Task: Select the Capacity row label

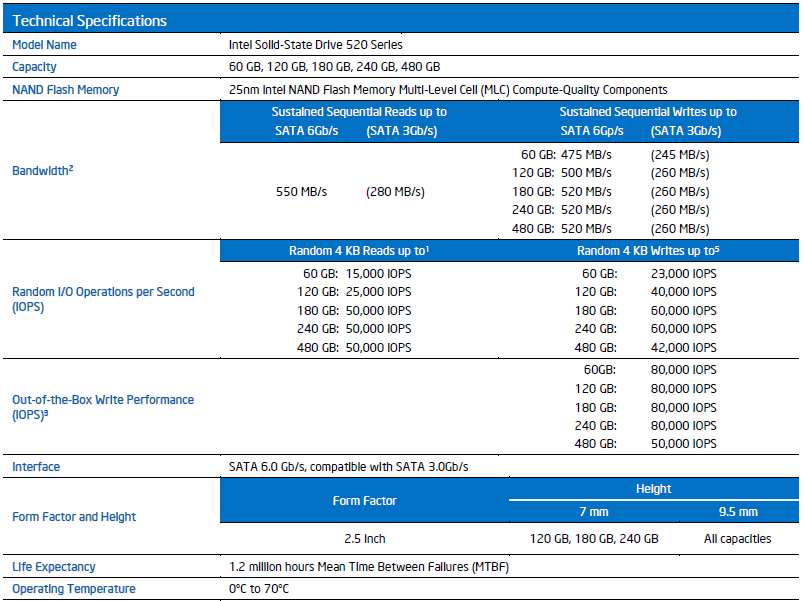Action: click(34, 67)
